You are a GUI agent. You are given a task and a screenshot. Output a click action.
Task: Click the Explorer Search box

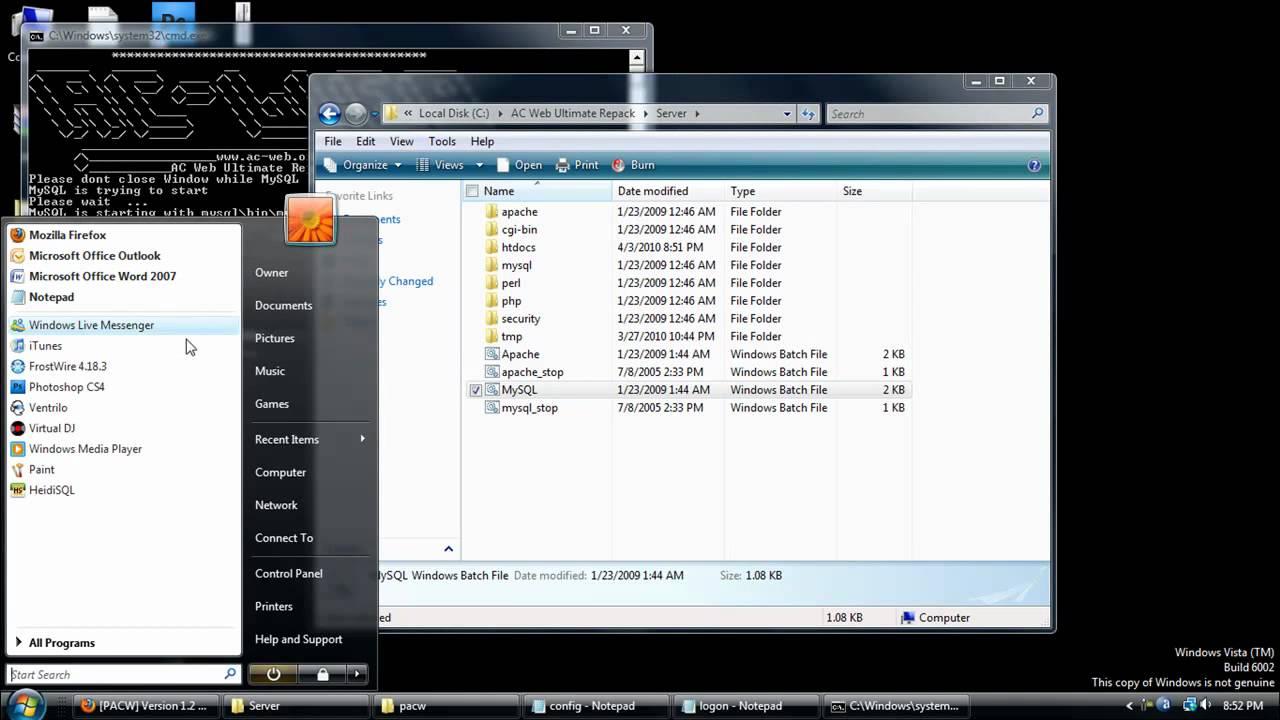click(937, 113)
